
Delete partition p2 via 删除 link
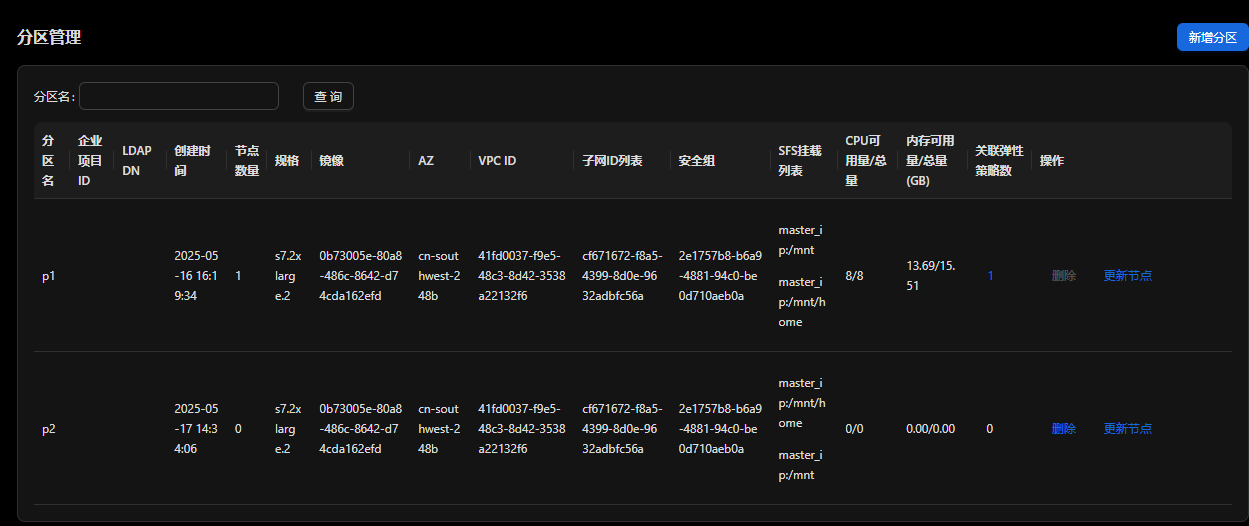(1064, 428)
